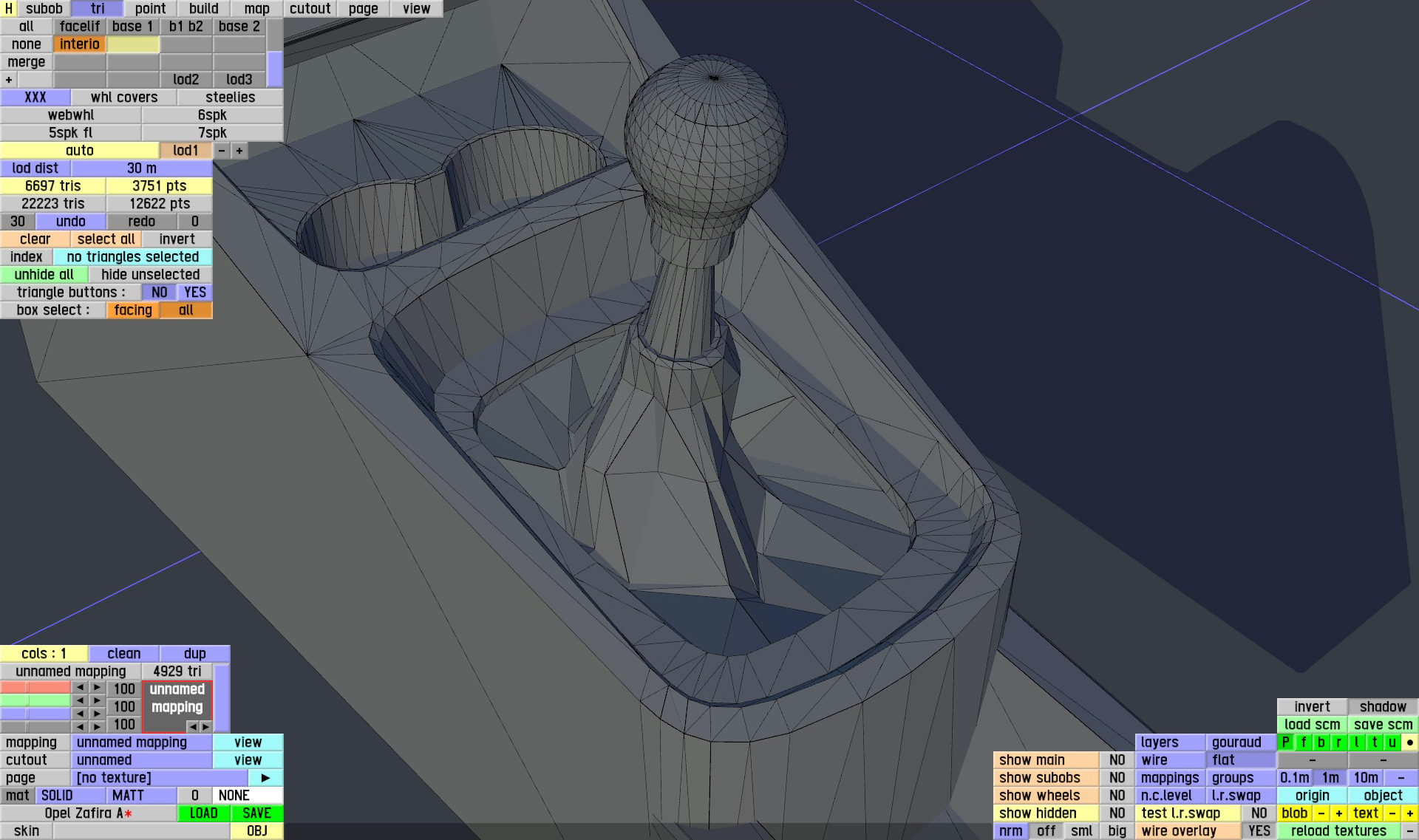Toggle wire overlay YES button
The width and height of the screenshot is (1419, 840).
pyautogui.click(x=1259, y=831)
